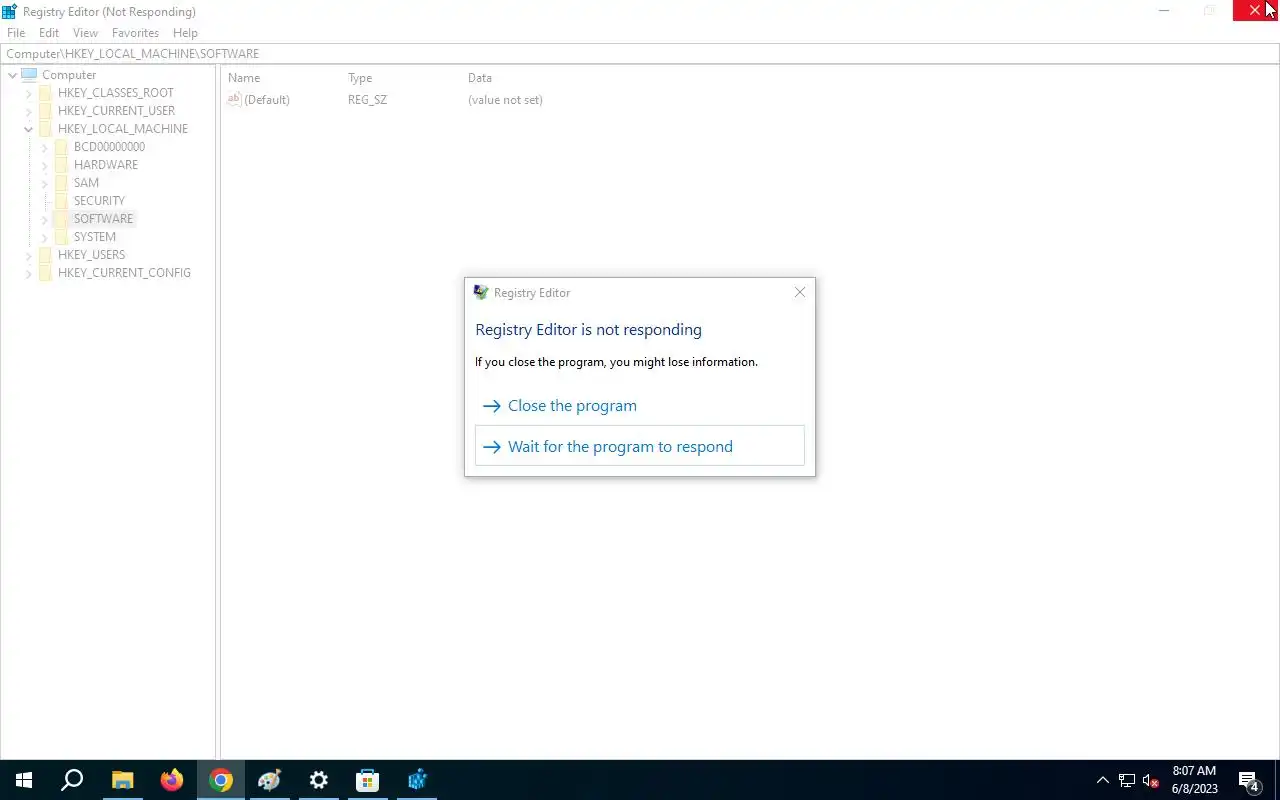The height and width of the screenshot is (800, 1280).
Task: Expand the SOFTWARE key arrow
Action: (x=44, y=219)
